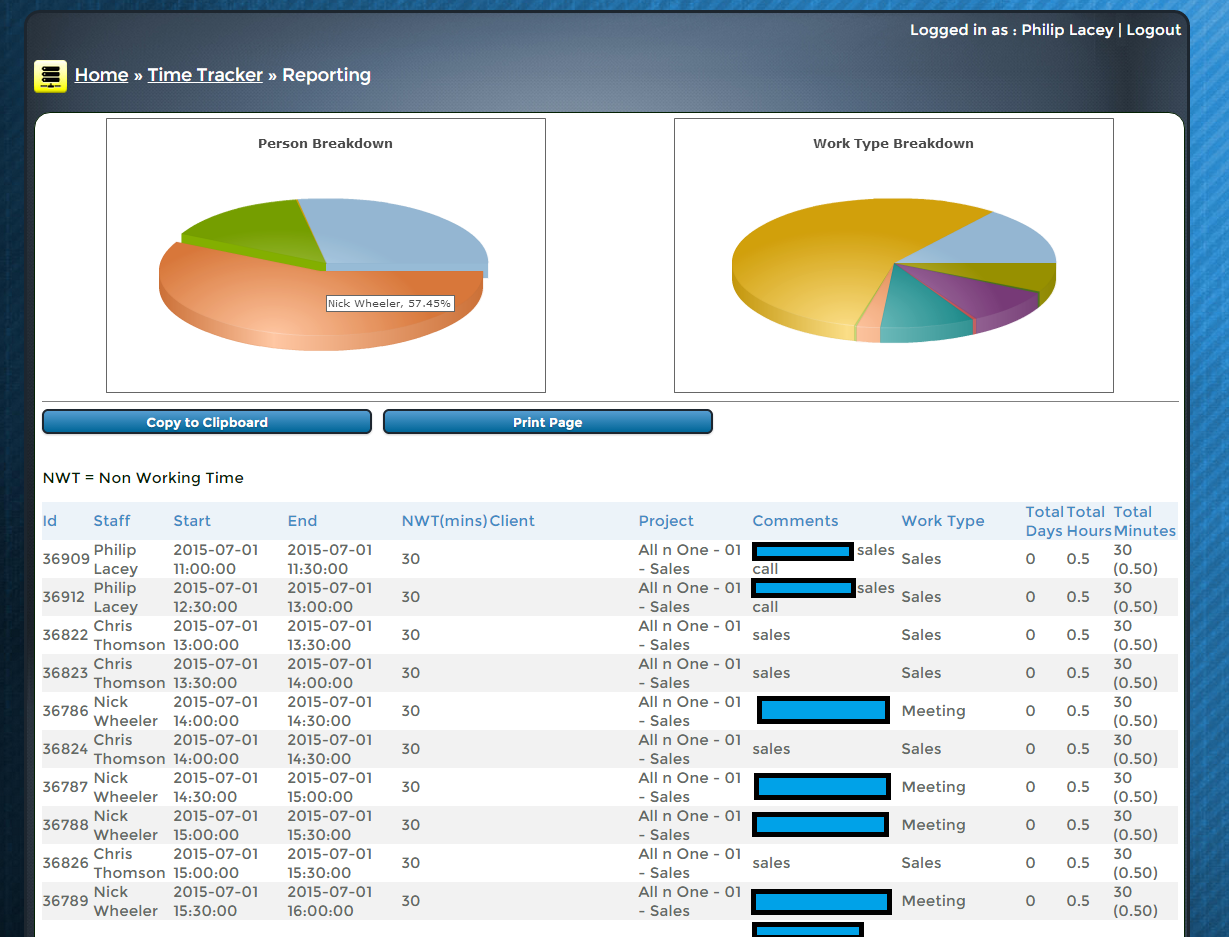Image resolution: width=1229 pixels, height=937 pixels.
Task: Sort table by Start column header
Action: (x=192, y=521)
